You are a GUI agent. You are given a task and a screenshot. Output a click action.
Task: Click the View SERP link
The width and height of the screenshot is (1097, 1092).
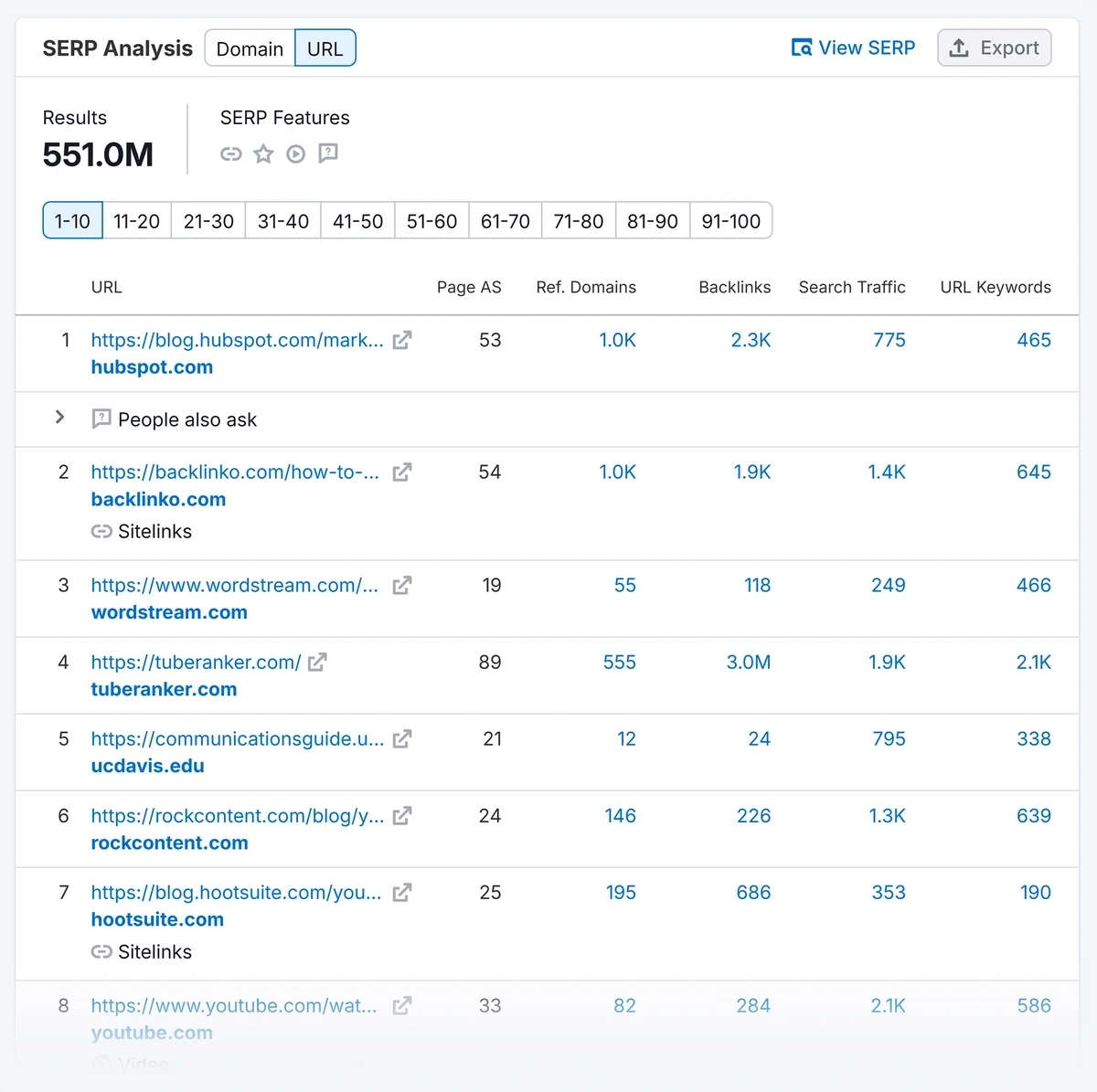click(x=853, y=48)
